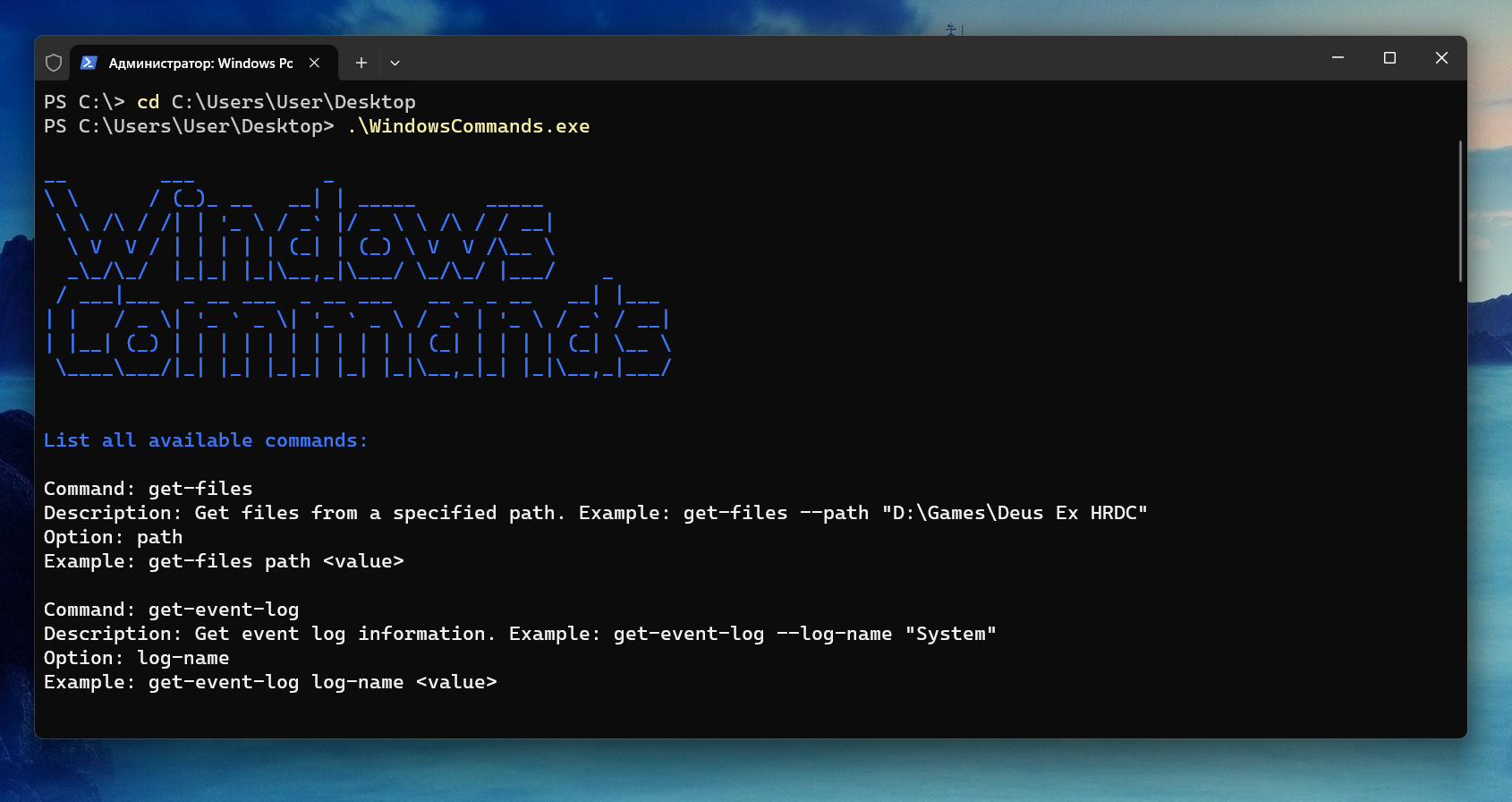Click the WindowsCommands ASCII art banner
This screenshot has height=802, width=1512.
358,276
